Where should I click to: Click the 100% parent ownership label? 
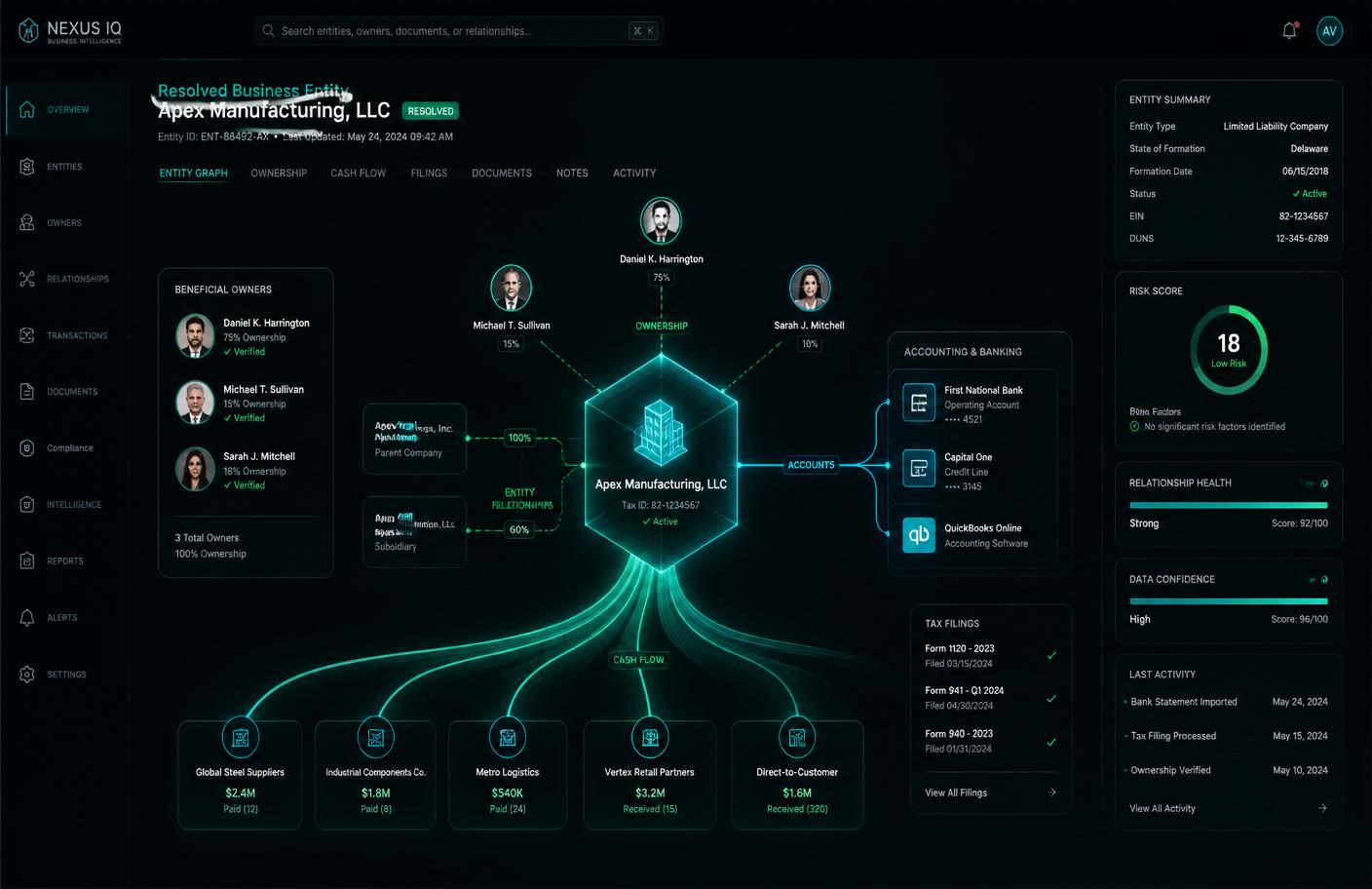pyautogui.click(x=519, y=438)
